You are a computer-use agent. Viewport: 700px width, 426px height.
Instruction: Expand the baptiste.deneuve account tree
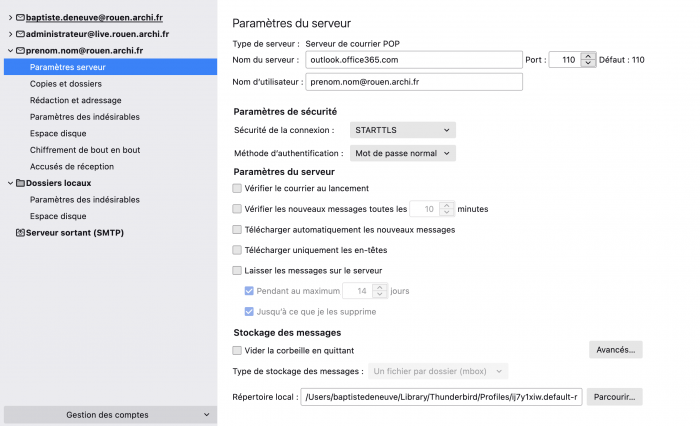coord(10,17)
